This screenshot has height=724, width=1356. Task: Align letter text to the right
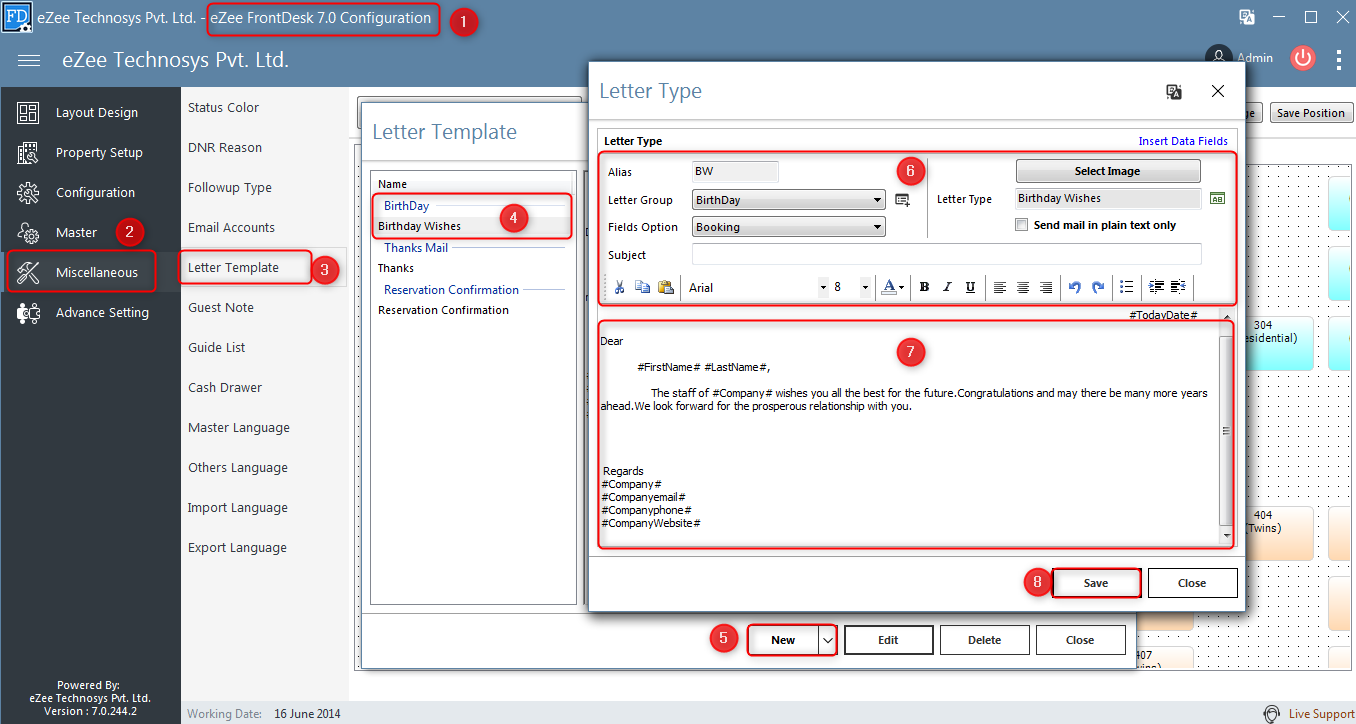(1046, 287)
